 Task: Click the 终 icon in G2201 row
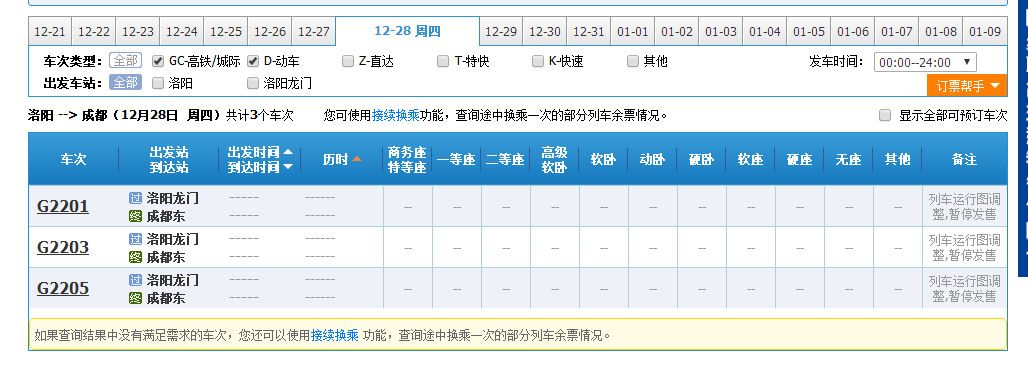[x=135, y=216]
